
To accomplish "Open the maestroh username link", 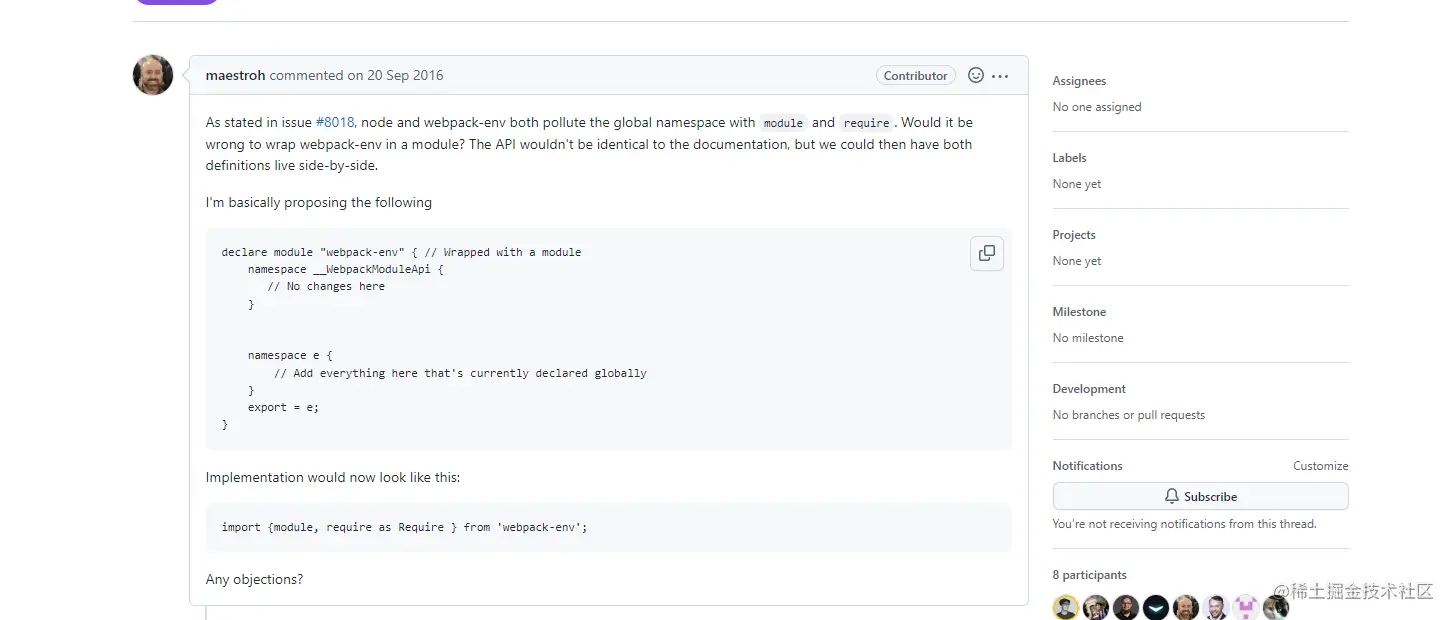I will coord(235,75).
